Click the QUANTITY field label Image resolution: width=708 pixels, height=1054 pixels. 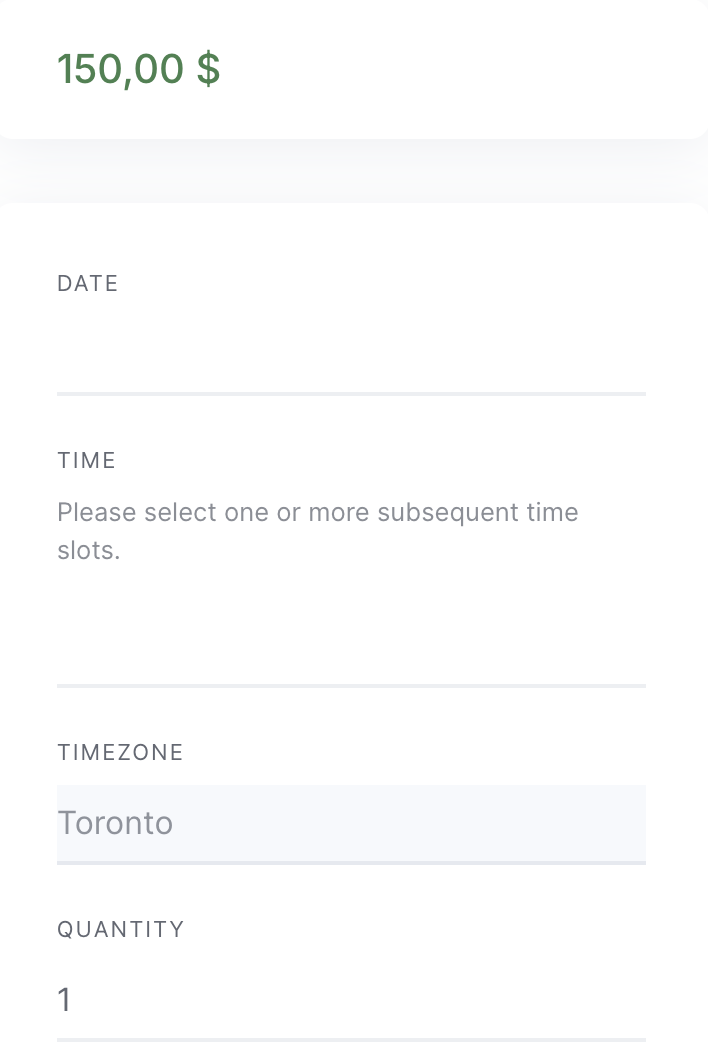coord(121,929)
